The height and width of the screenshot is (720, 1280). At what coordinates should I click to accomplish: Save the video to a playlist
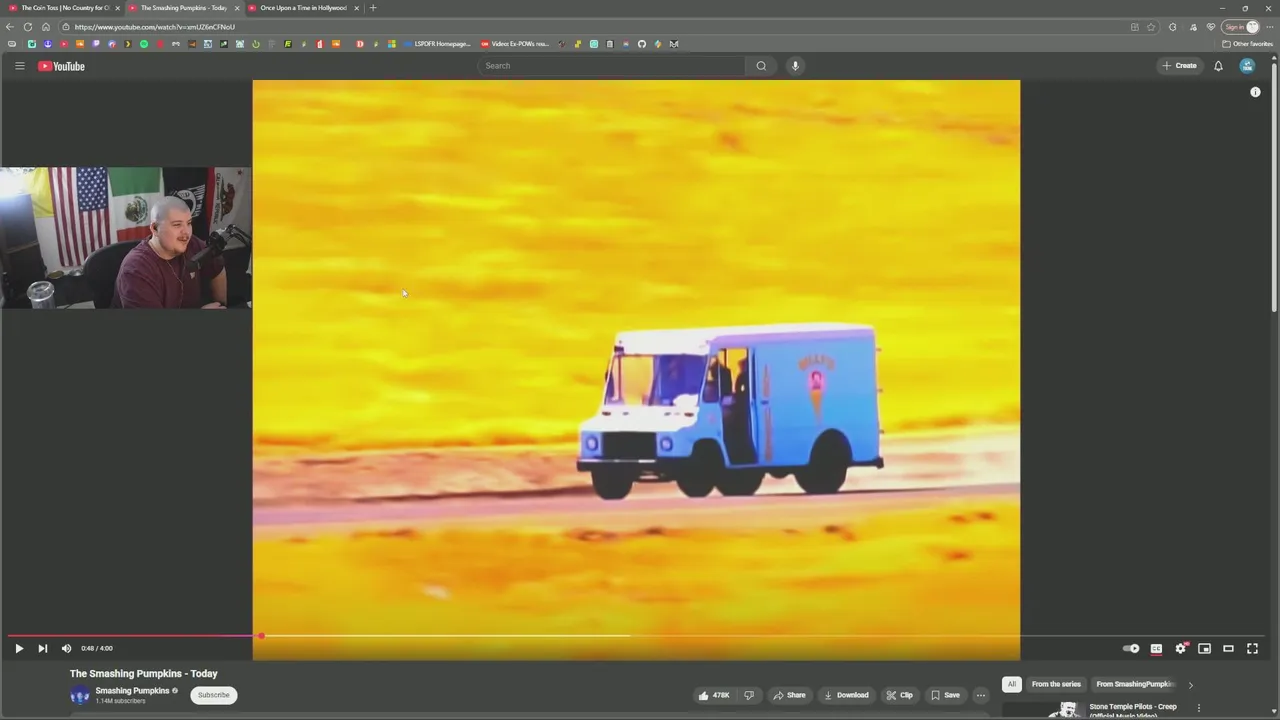[945, 695]
